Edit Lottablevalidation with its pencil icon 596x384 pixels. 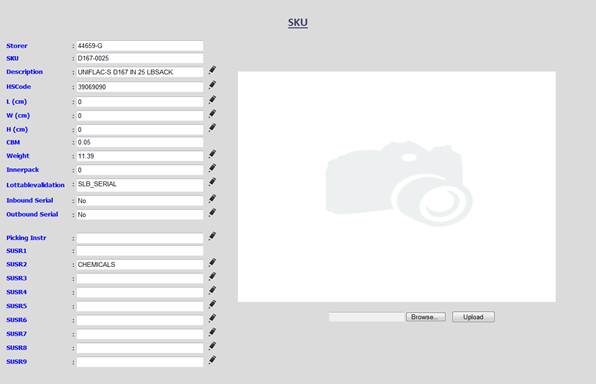(x=212, y=182)
